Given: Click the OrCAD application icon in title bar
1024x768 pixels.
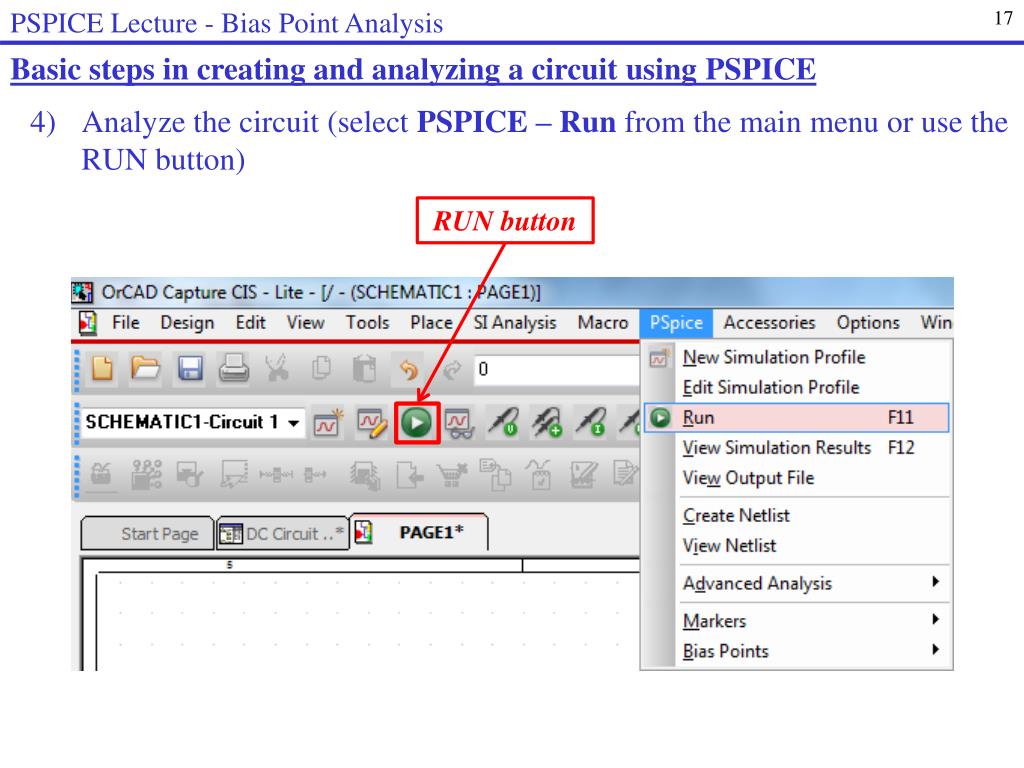Looking at the screenshot, I should click(82, 292).
